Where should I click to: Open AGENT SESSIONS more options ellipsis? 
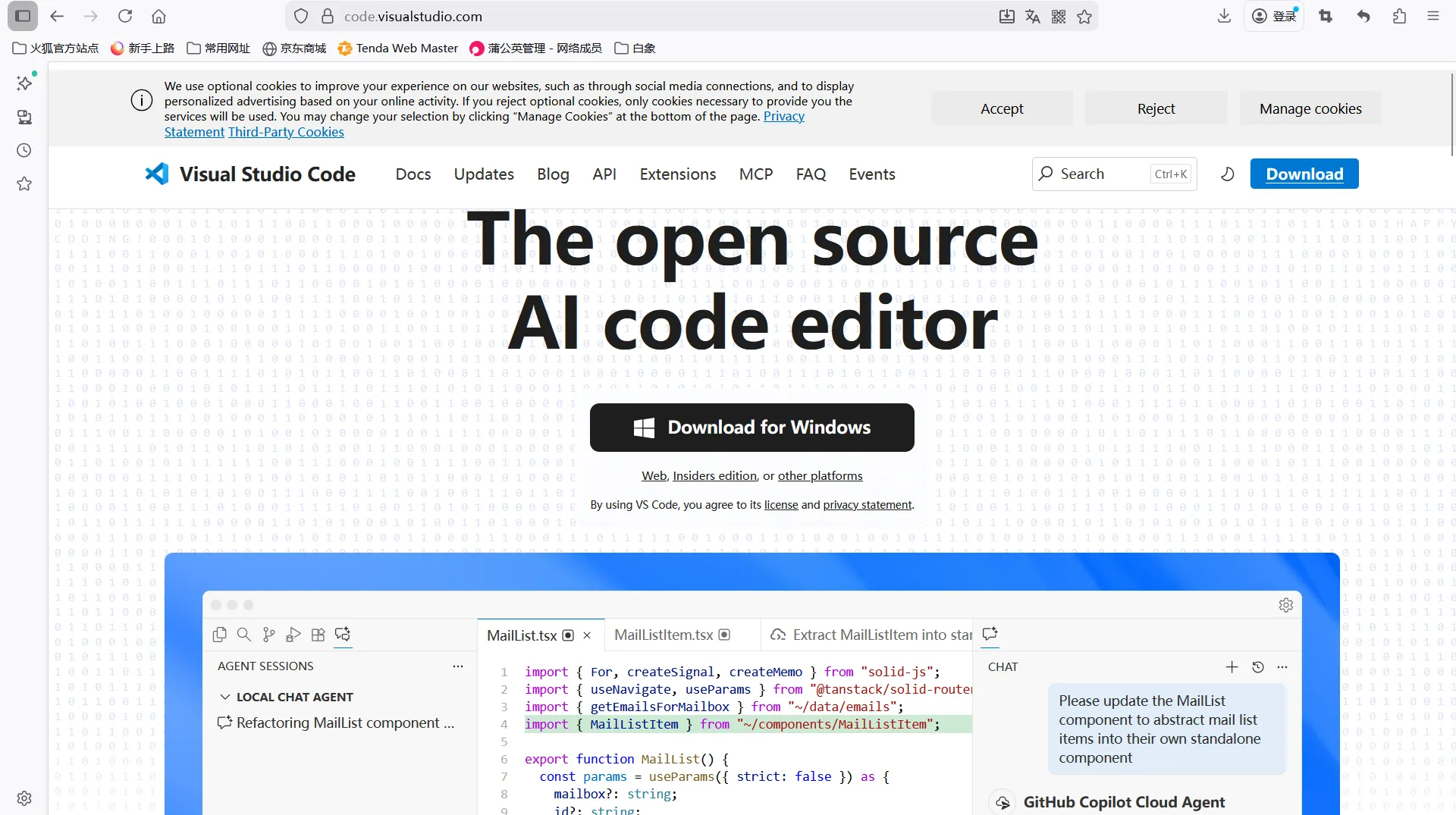pos(458,666)
